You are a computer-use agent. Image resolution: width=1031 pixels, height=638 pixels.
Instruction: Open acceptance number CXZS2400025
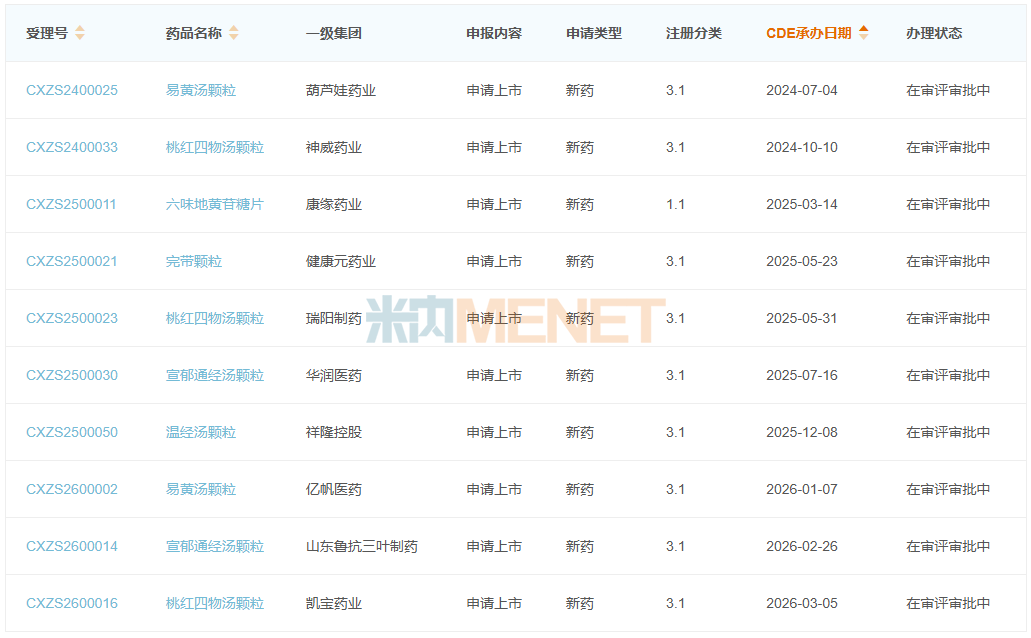(72, 90)
